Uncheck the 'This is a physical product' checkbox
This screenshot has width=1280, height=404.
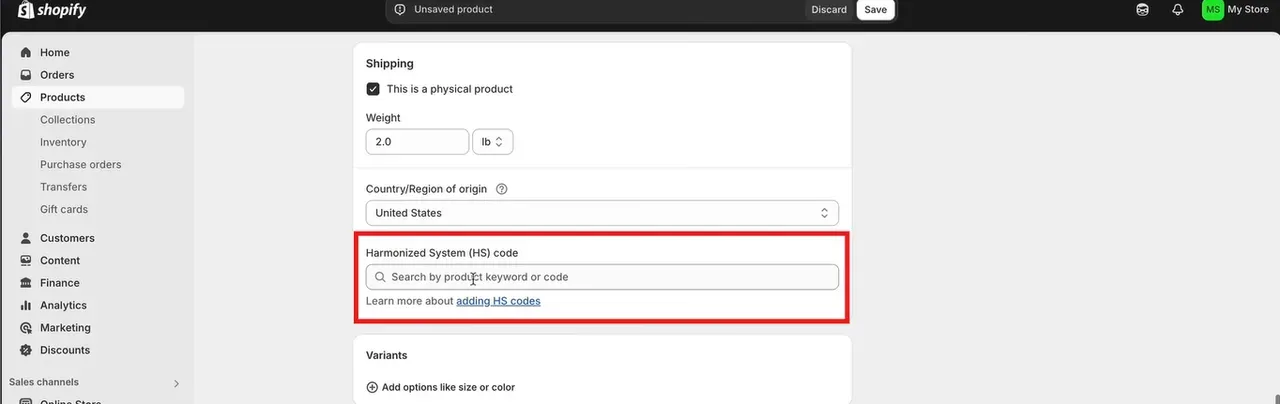point(373,89)
